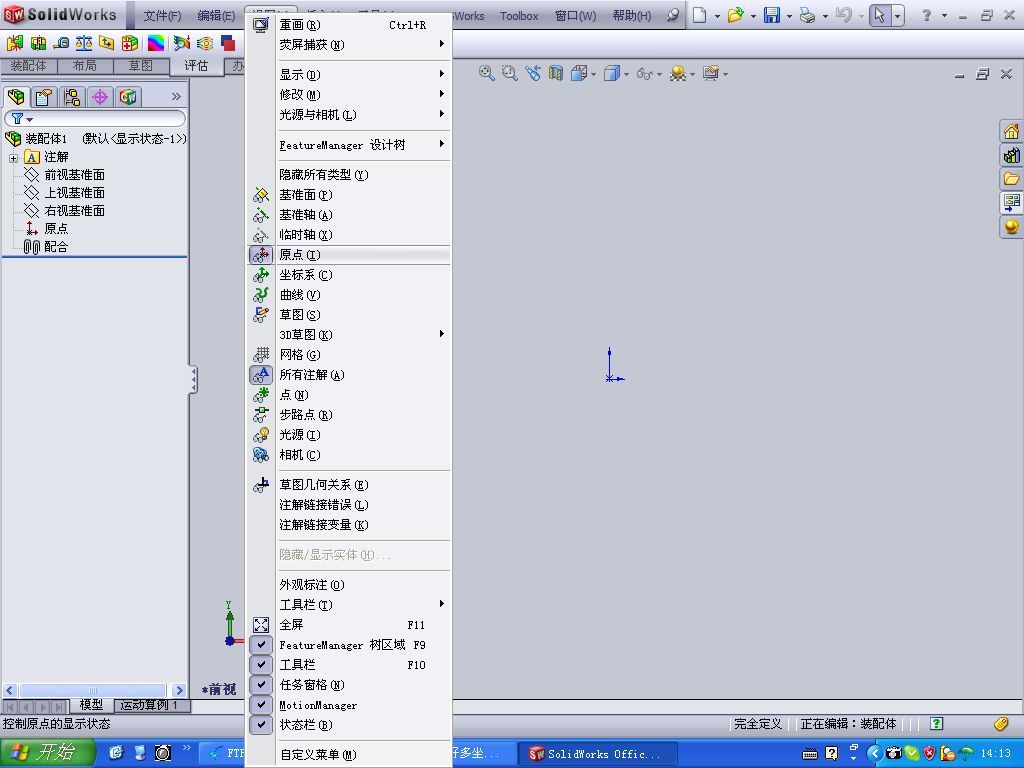Toggle Origins (原点) visibility in menu

pyautogui.click(x=350, y=255)
